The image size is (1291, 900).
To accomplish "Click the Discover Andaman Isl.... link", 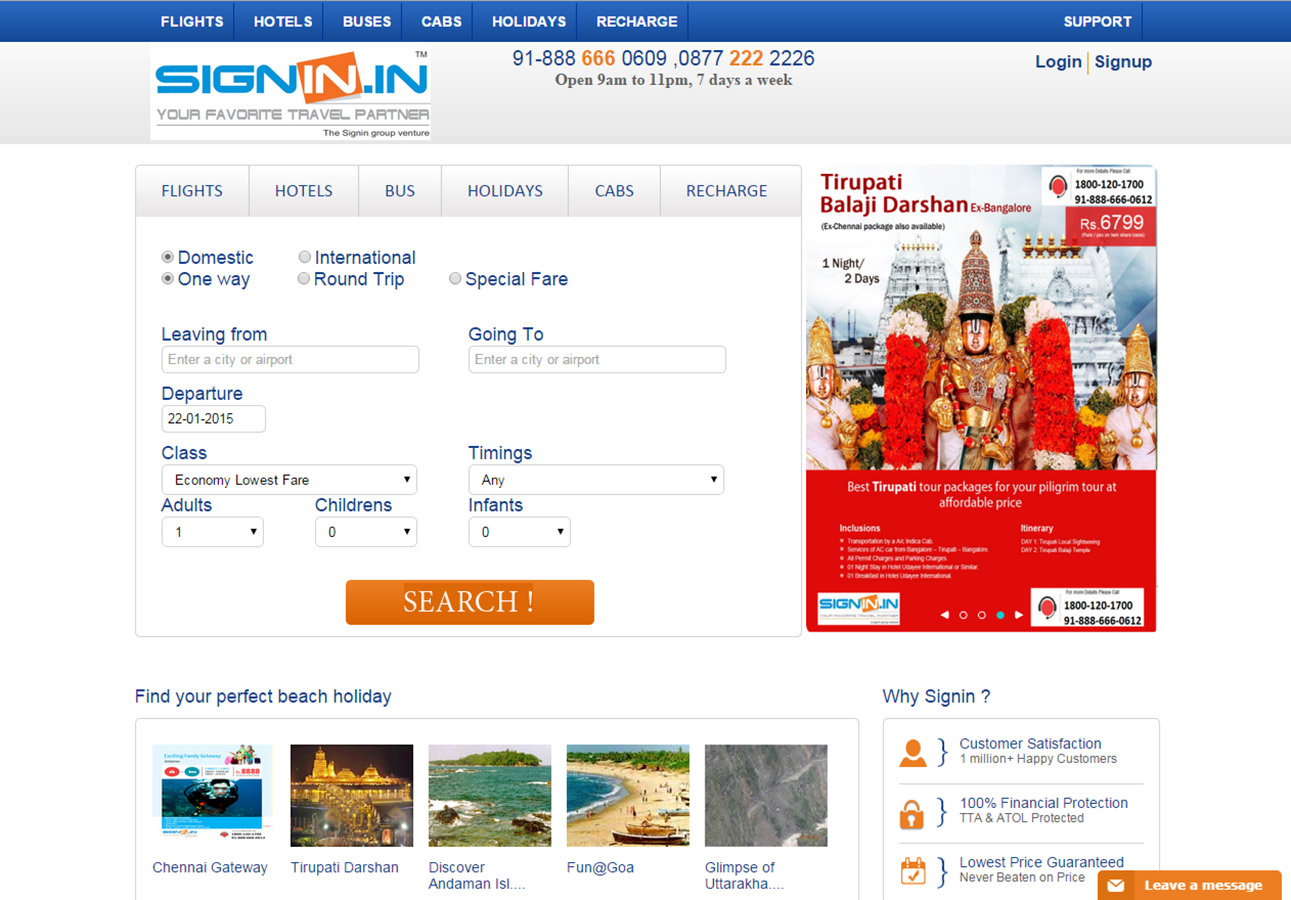I will (x=477, y=876).
